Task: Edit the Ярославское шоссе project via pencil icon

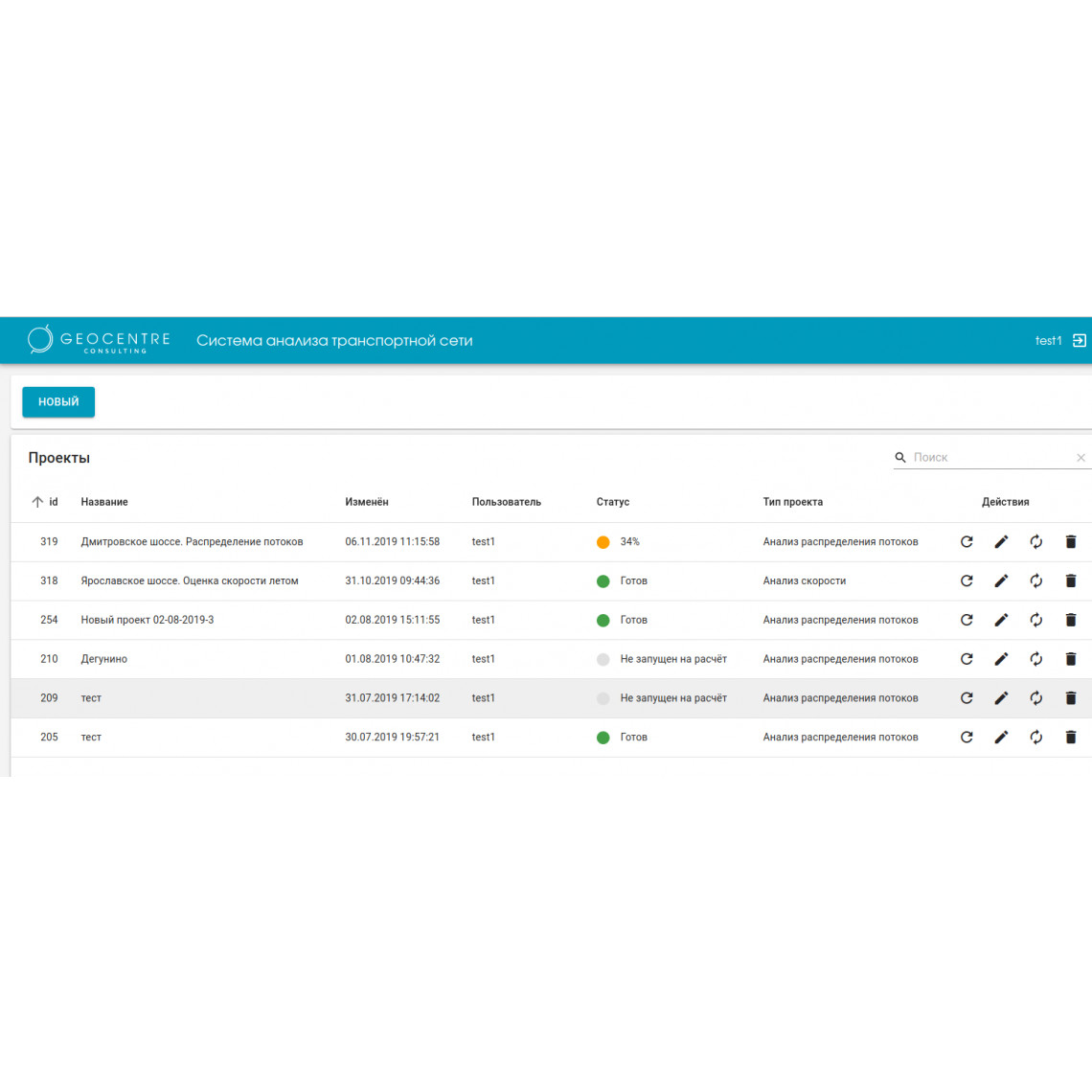Action: pyautogui.click(x=1001, y=580)
